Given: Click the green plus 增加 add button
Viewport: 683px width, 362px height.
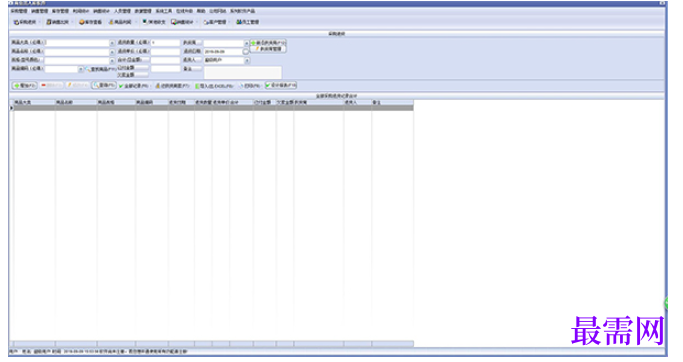Looking at the screenshot, I should (x=24, y=85).
